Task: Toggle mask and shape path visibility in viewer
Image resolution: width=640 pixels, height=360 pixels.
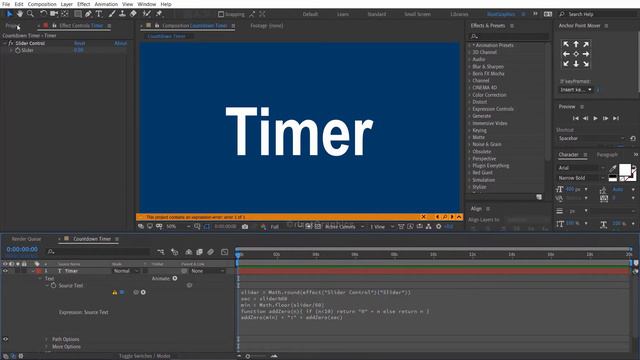Action: [x=207, y=227]
